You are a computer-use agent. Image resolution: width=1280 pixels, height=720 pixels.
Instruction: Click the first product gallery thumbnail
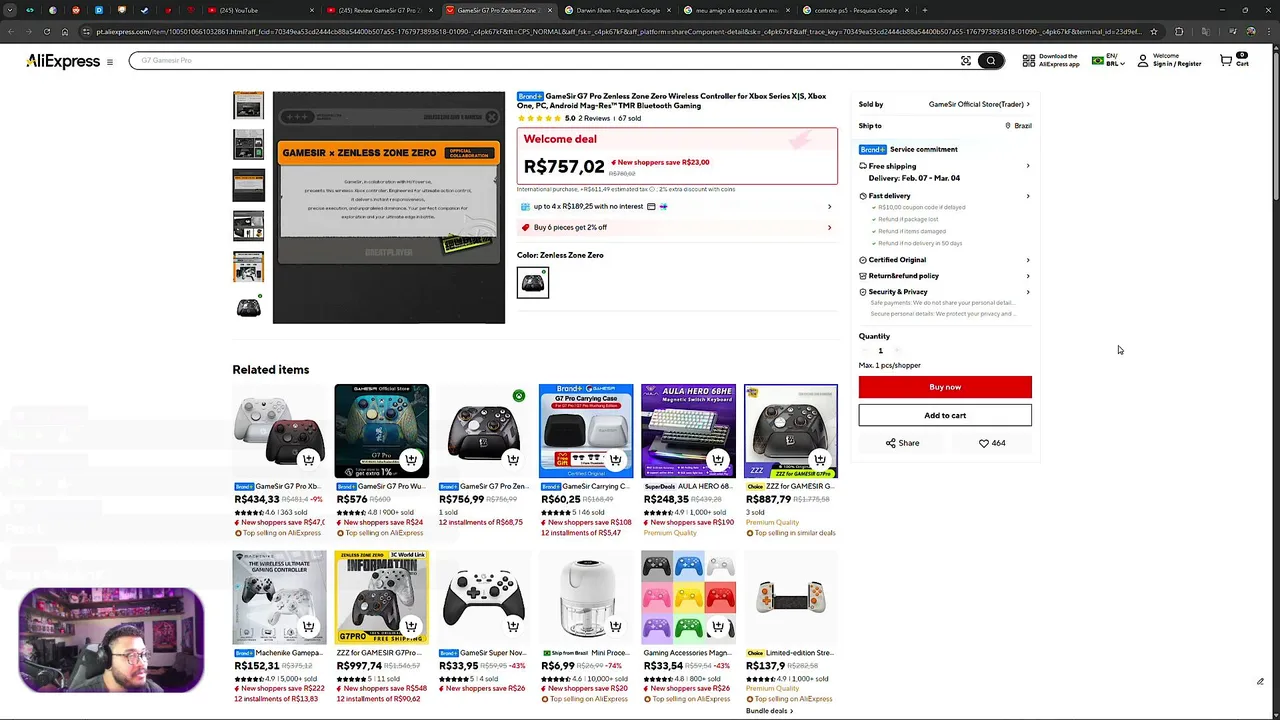click(249, 106)
